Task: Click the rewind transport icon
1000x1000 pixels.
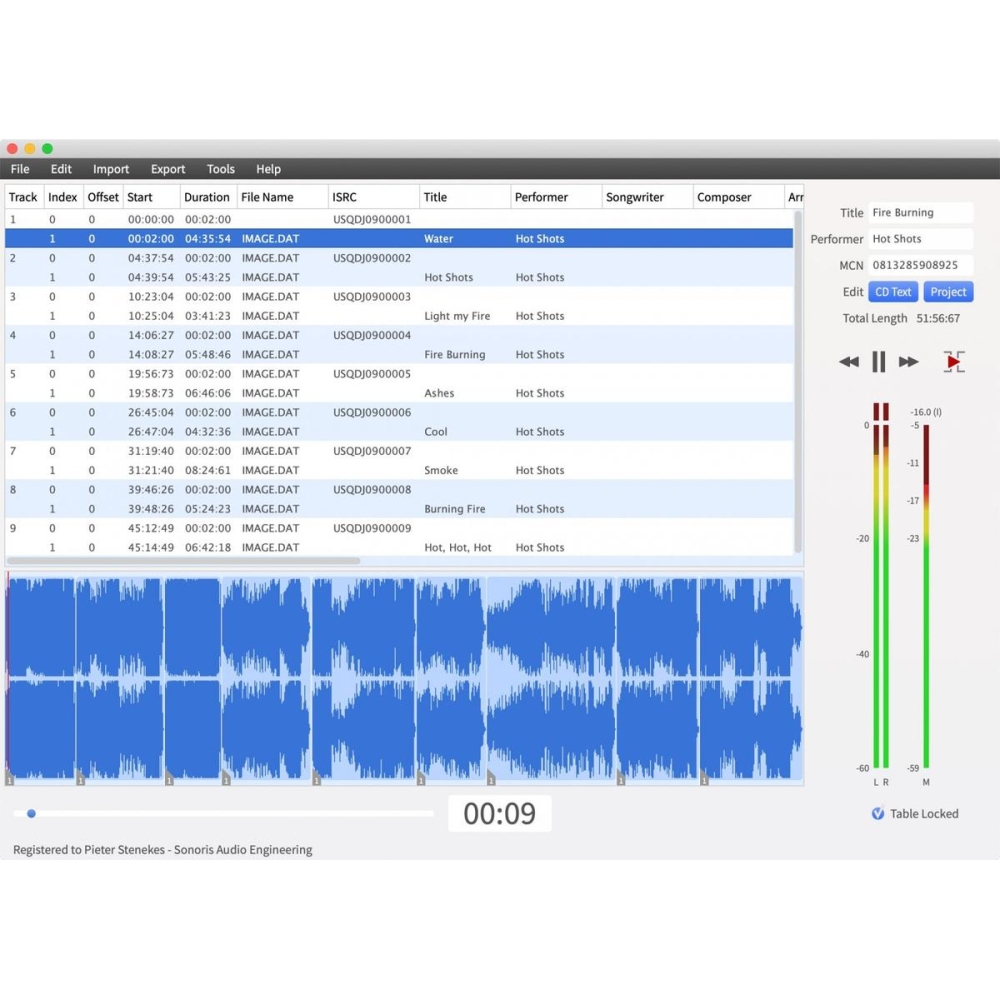Action: coord(848,361)
